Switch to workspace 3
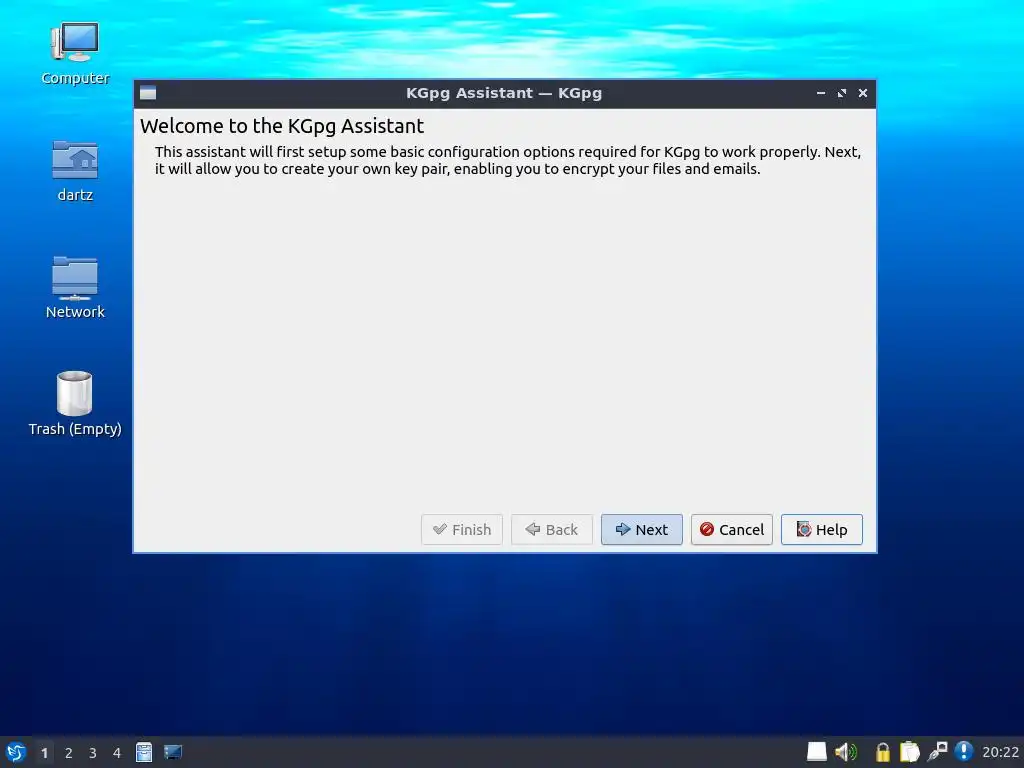The image size is (1024, 768). pos(93,753)
